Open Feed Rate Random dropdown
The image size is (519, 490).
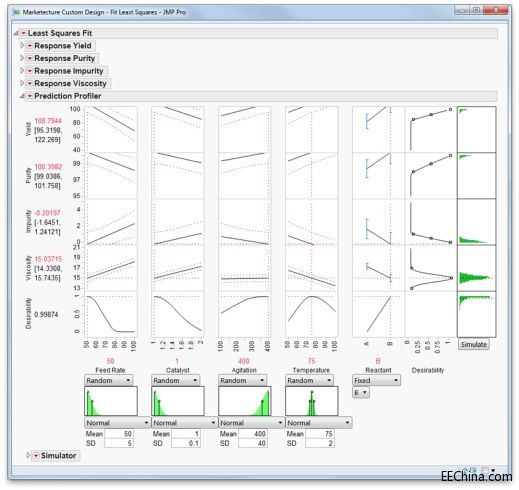click(x=108, y=380)
